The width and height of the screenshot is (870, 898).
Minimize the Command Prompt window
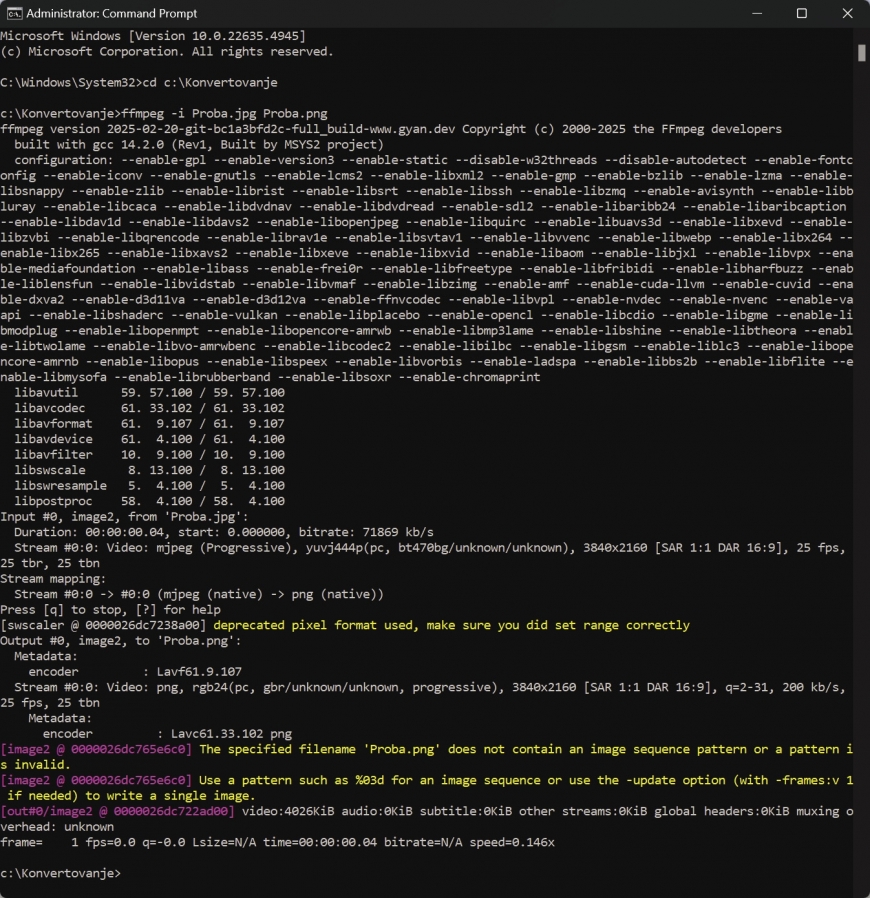tap(757, 13)
